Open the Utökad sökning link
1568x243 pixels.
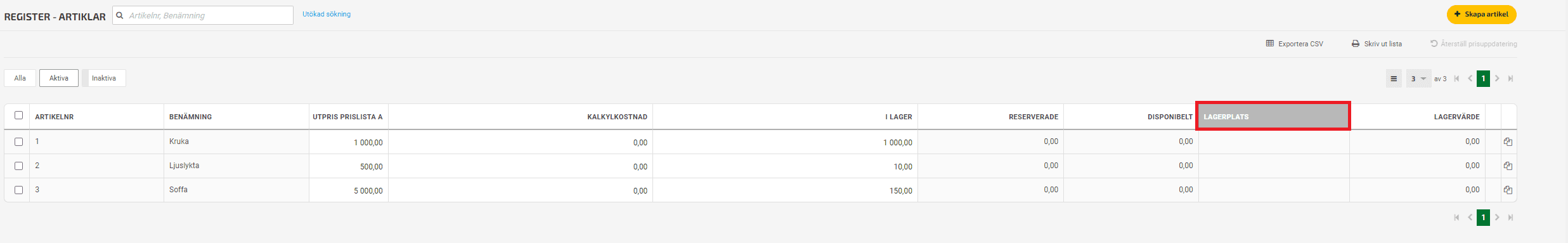pyautogui.click(x=327, y=14)
